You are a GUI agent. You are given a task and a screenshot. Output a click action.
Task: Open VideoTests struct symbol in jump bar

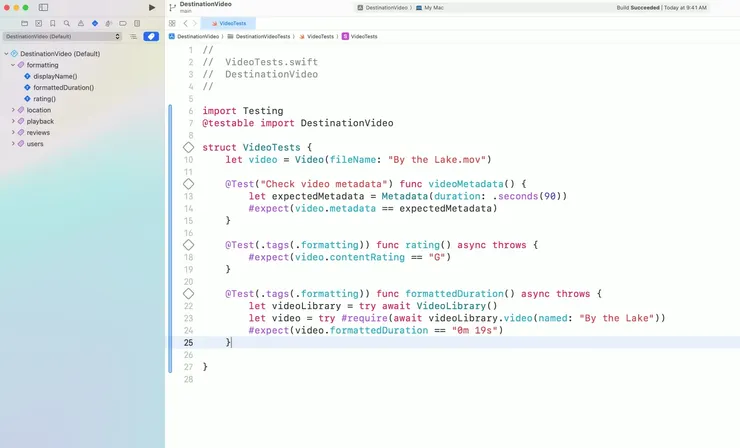tap(360, 36)
